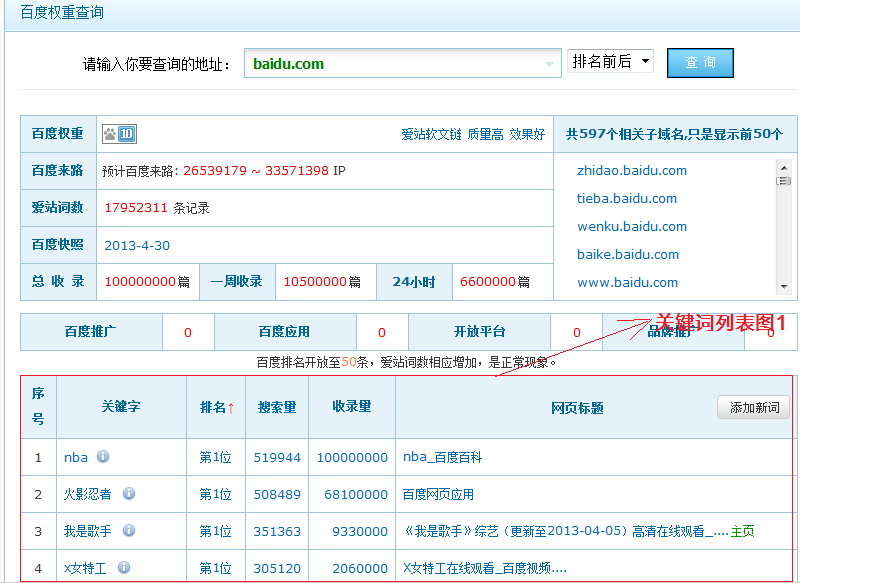Image resolution: width=872 pixels, height=583 pixels.
Task: Click the 爱站软文链 link
Action: [431, 134]
